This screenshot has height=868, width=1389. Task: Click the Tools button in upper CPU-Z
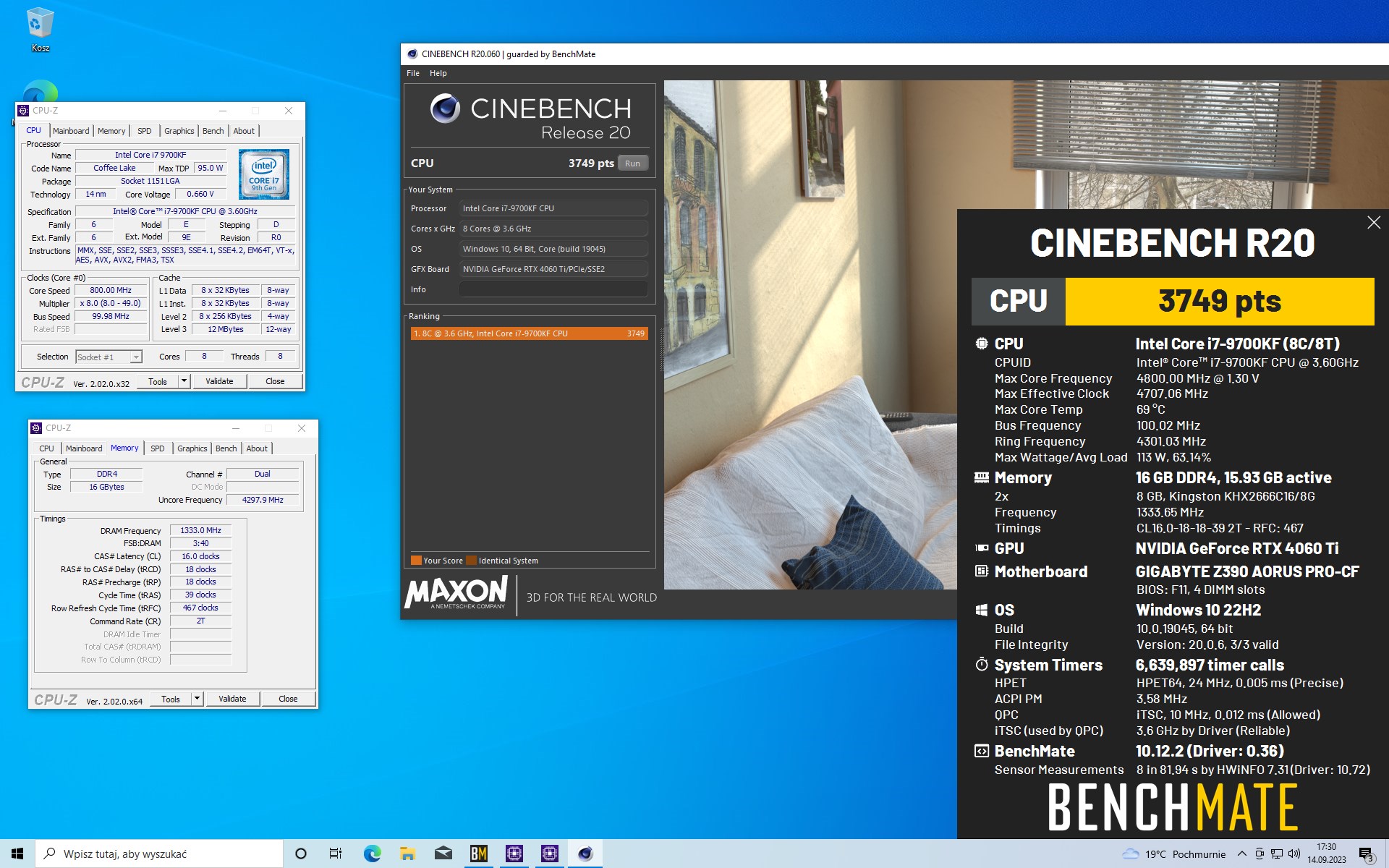click(158, 381)
